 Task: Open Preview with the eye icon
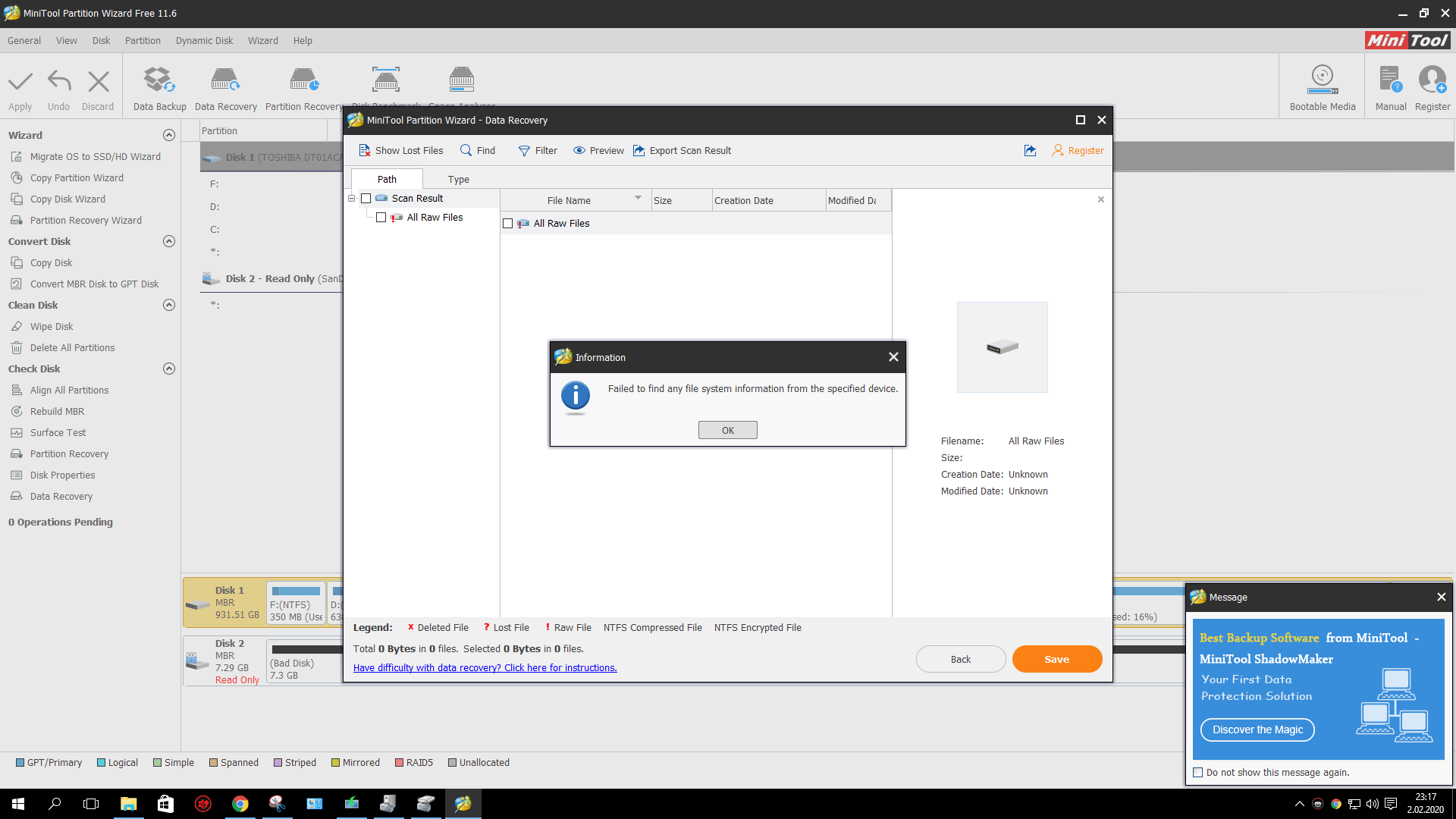(579, 151)
